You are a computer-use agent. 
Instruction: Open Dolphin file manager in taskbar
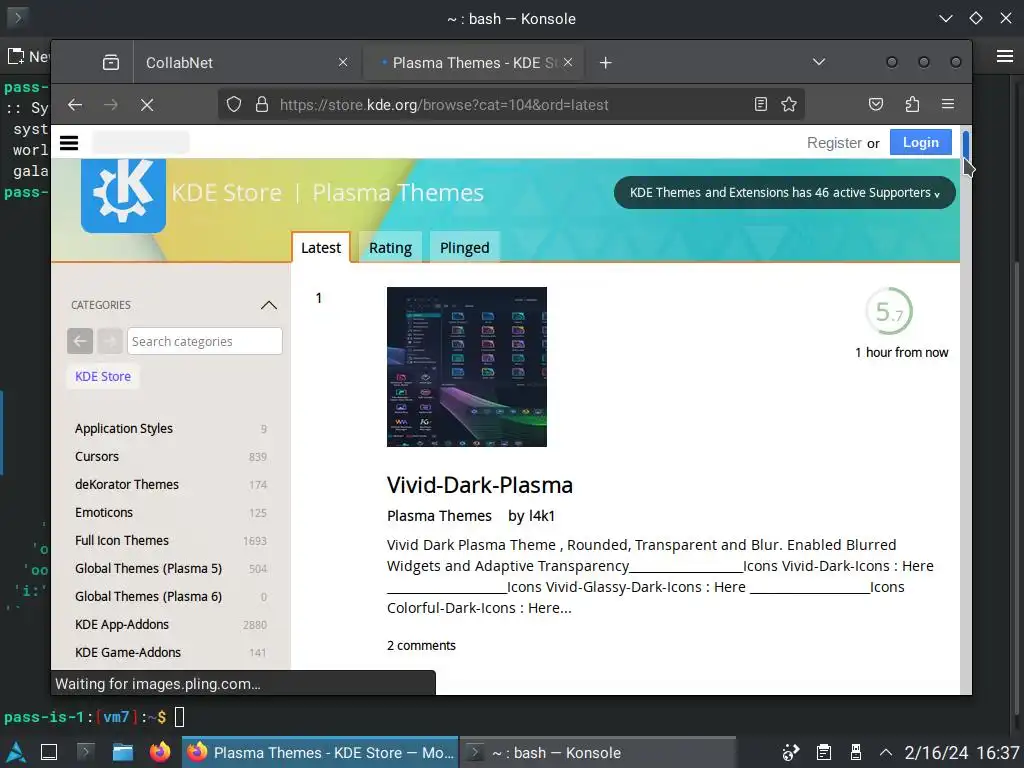pos(122,752)
